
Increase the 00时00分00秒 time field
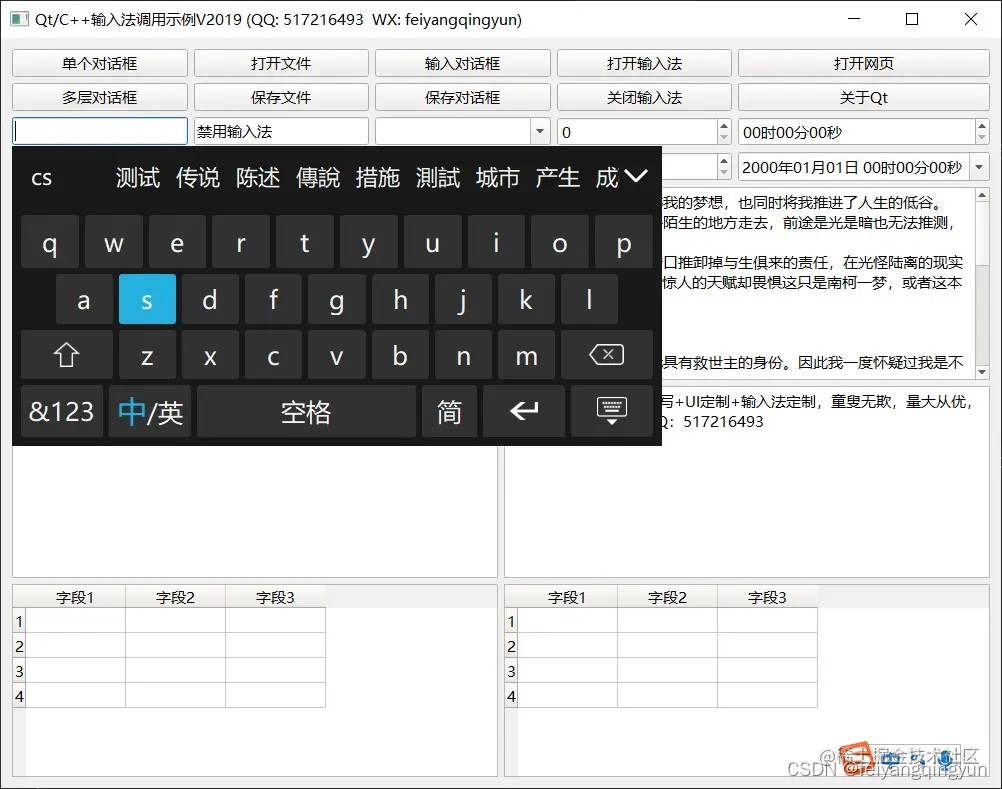tap(982, 126)
